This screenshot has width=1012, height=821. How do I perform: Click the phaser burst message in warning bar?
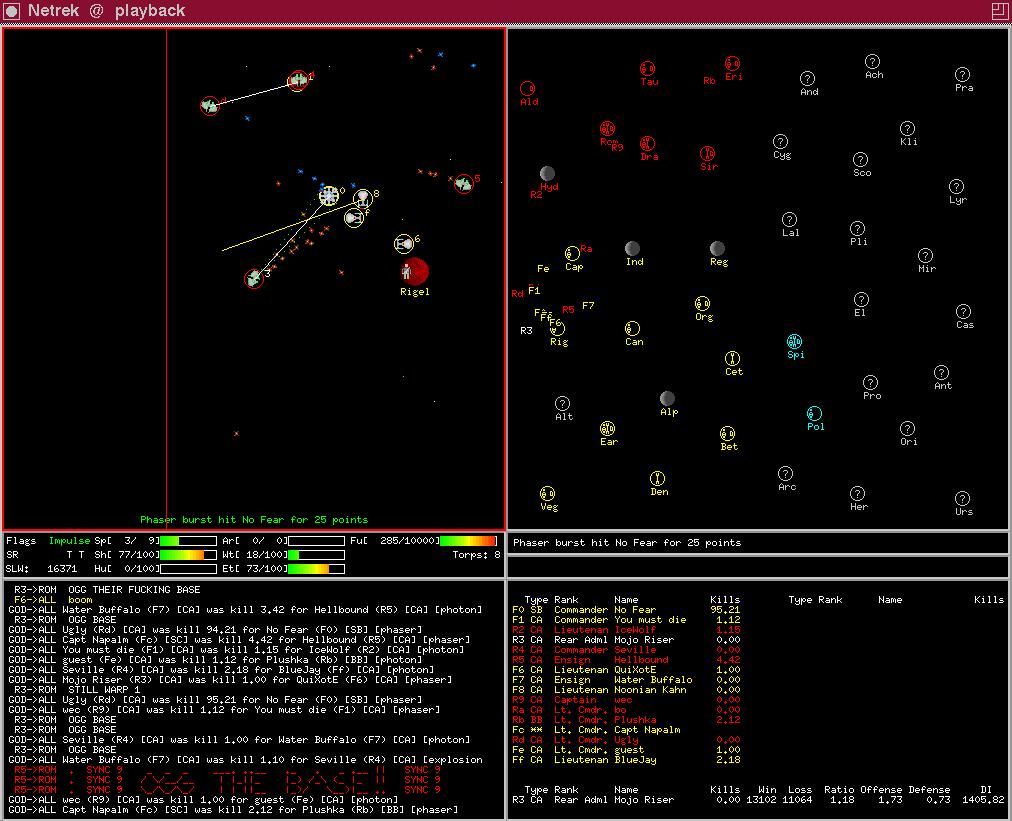click(627, 543)
